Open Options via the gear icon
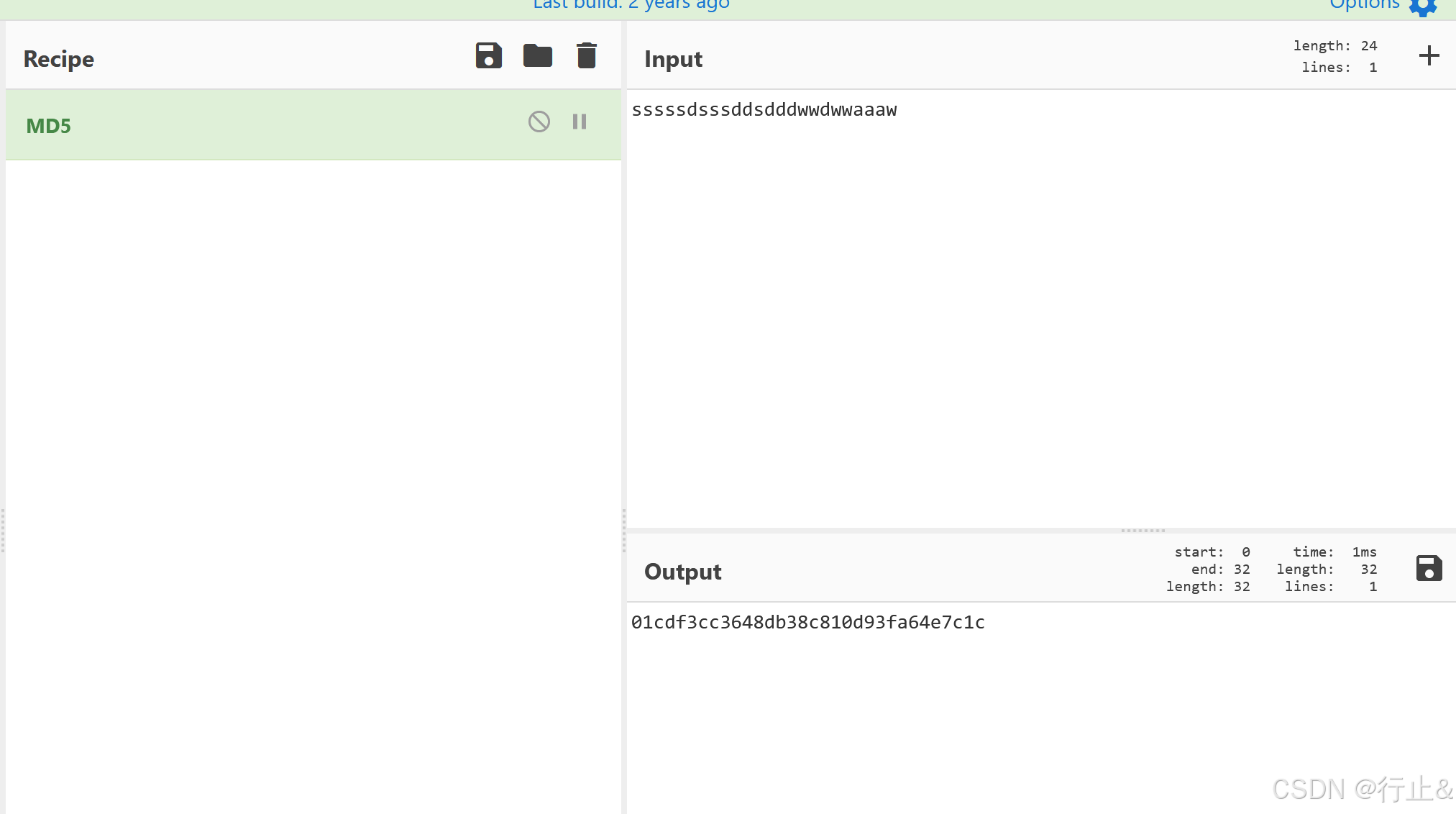 point(1423,6)
